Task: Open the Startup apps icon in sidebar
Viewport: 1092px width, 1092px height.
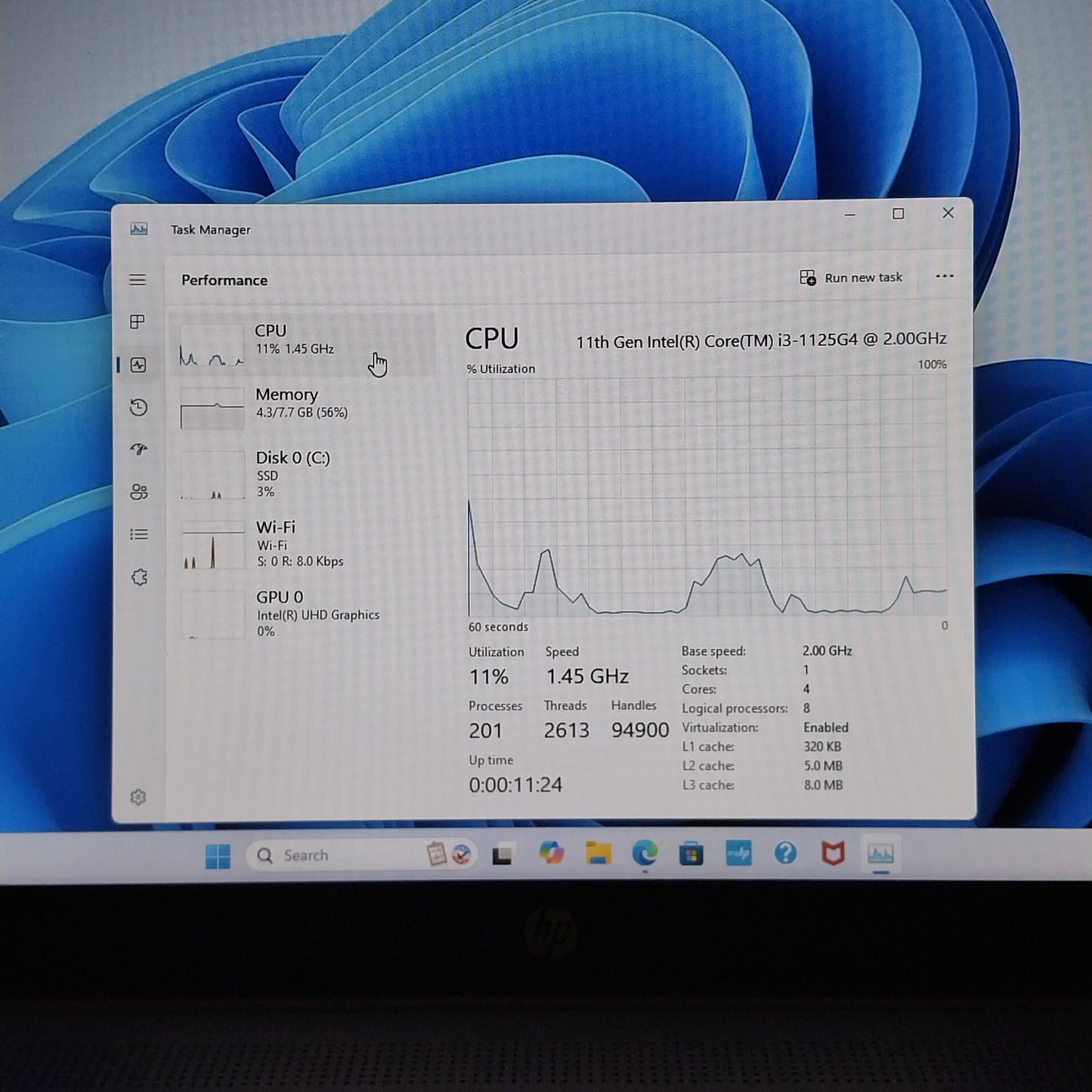Action: click(x=138, y=450)
